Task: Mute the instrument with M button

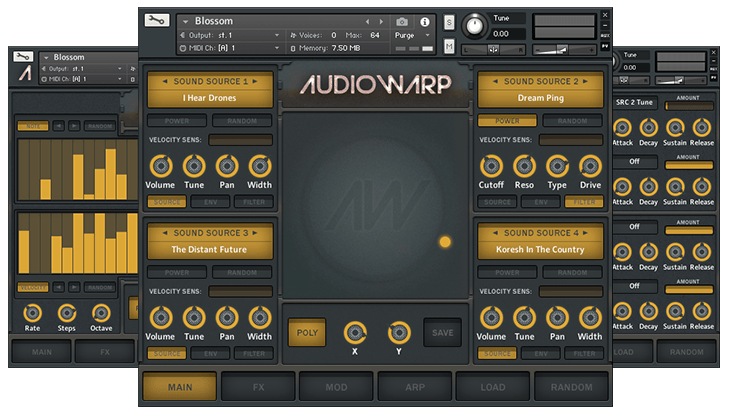Action: 449,47
